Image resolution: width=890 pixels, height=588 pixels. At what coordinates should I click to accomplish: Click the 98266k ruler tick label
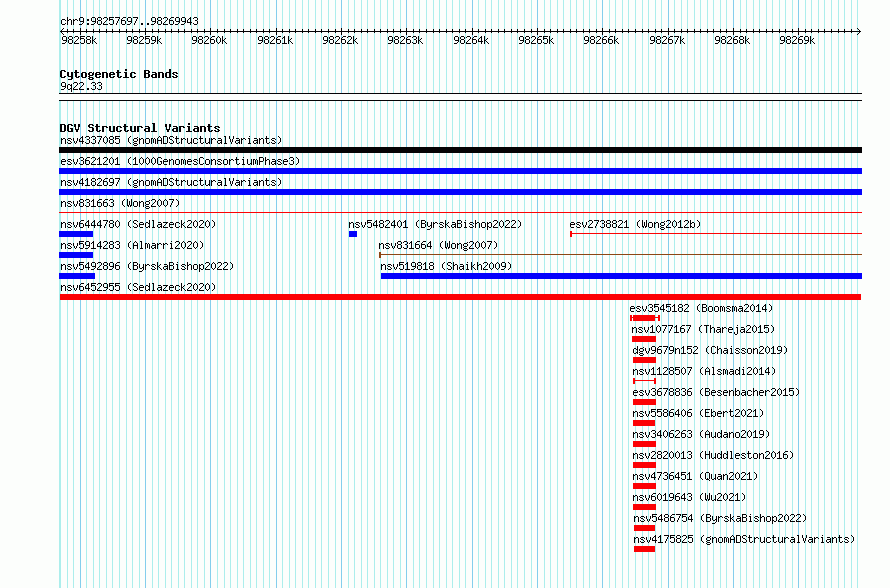601,40
